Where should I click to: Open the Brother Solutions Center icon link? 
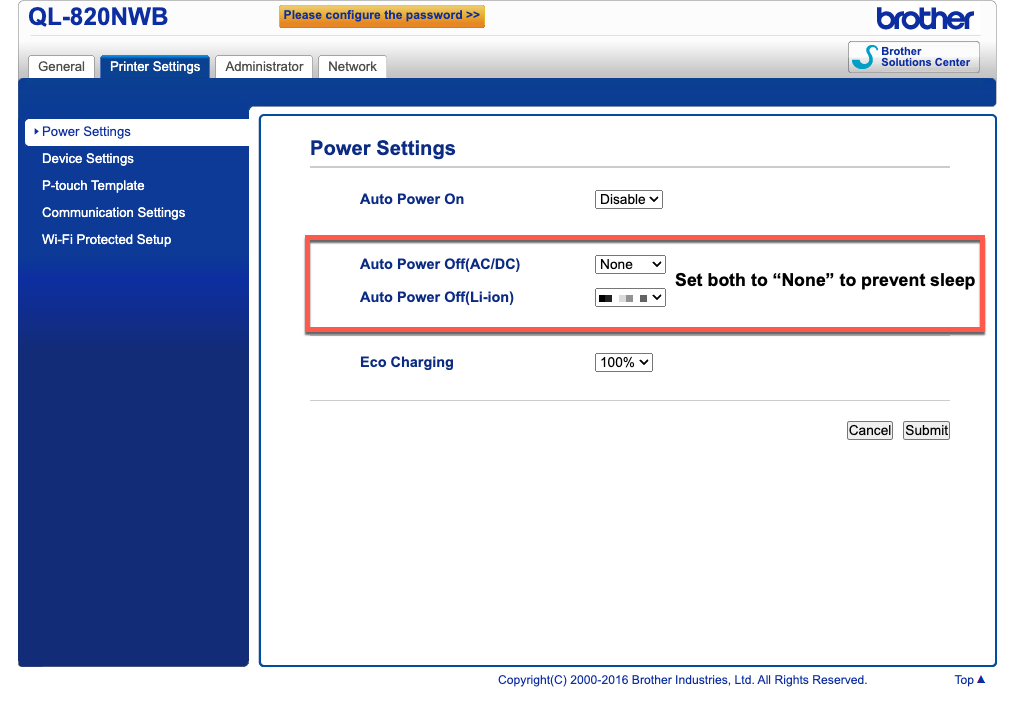(x=864, y=57)
